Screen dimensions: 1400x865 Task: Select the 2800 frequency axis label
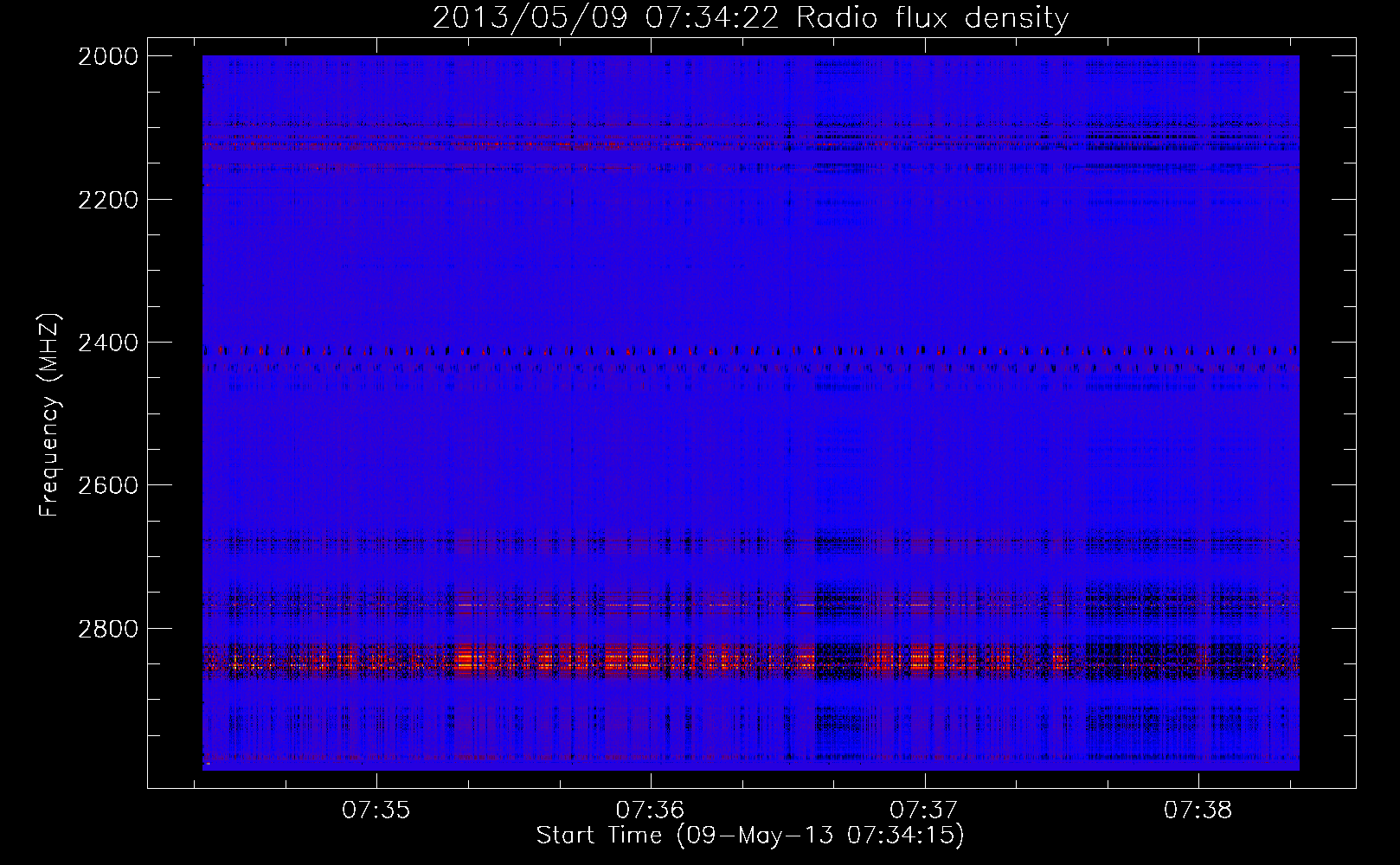(x=108, y=629)
